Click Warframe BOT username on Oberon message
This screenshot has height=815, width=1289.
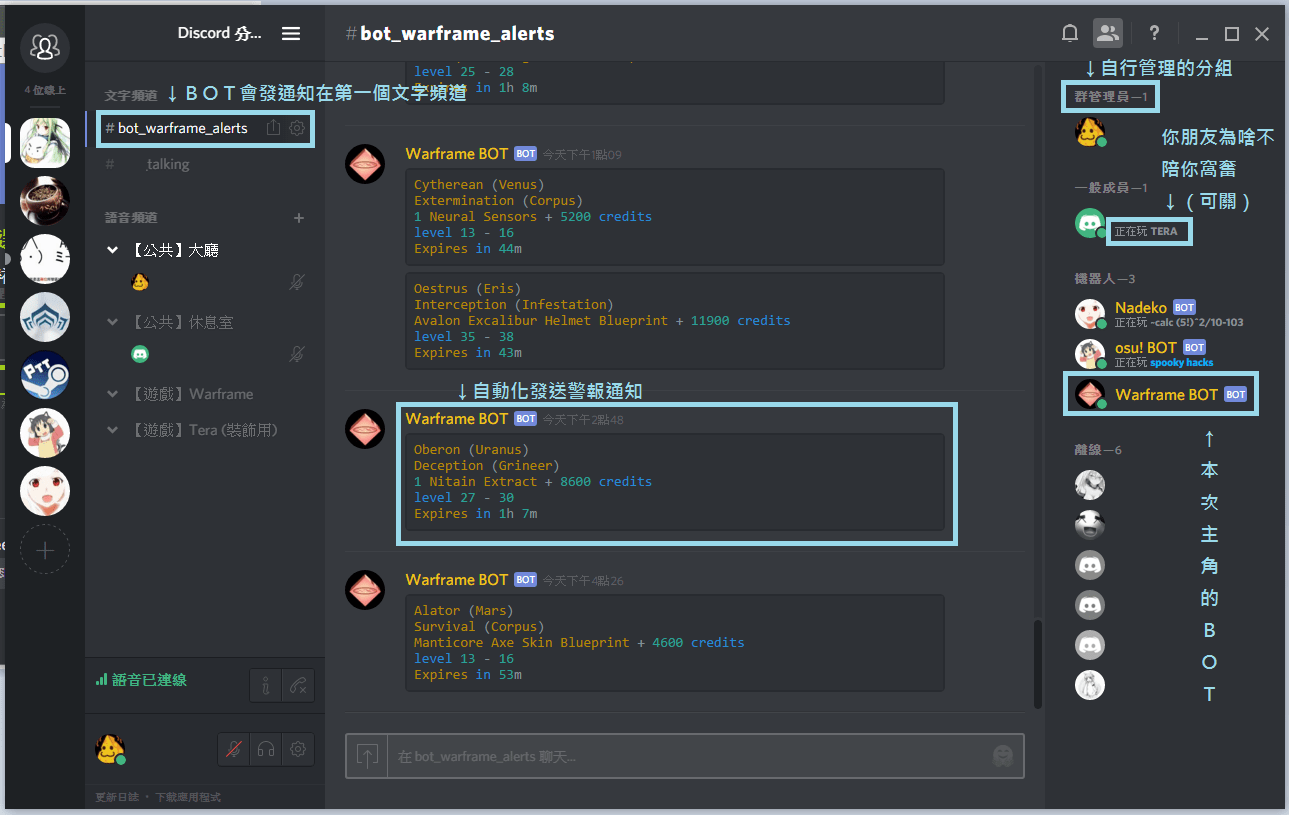(457, 419)
